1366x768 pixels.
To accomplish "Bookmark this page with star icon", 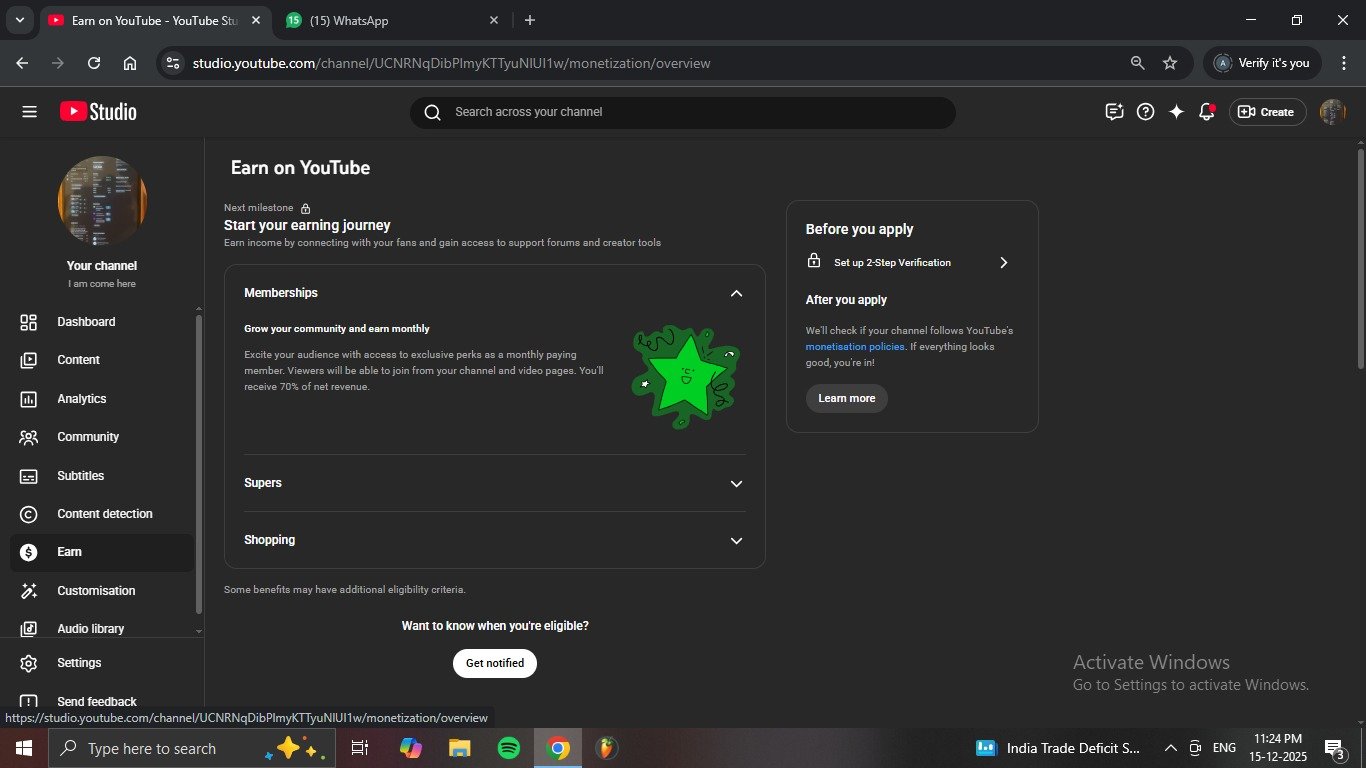I will coord(1170,63).
